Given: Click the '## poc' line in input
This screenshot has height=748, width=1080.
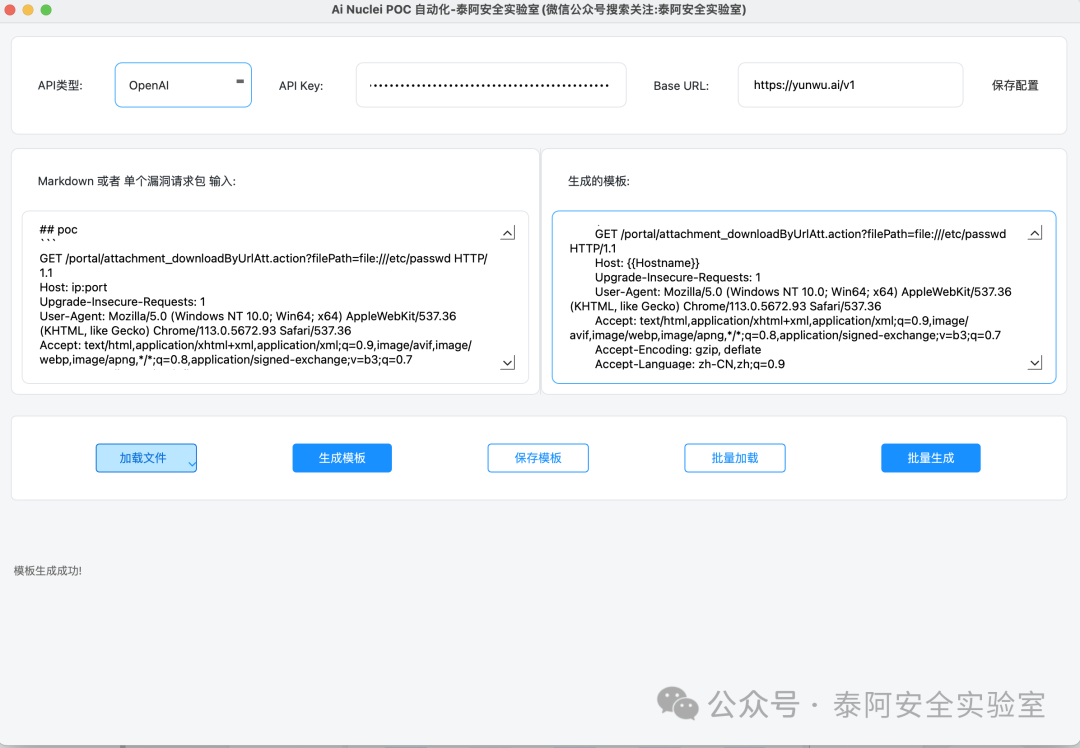Looking at the screenshot, I should [59, 229].
